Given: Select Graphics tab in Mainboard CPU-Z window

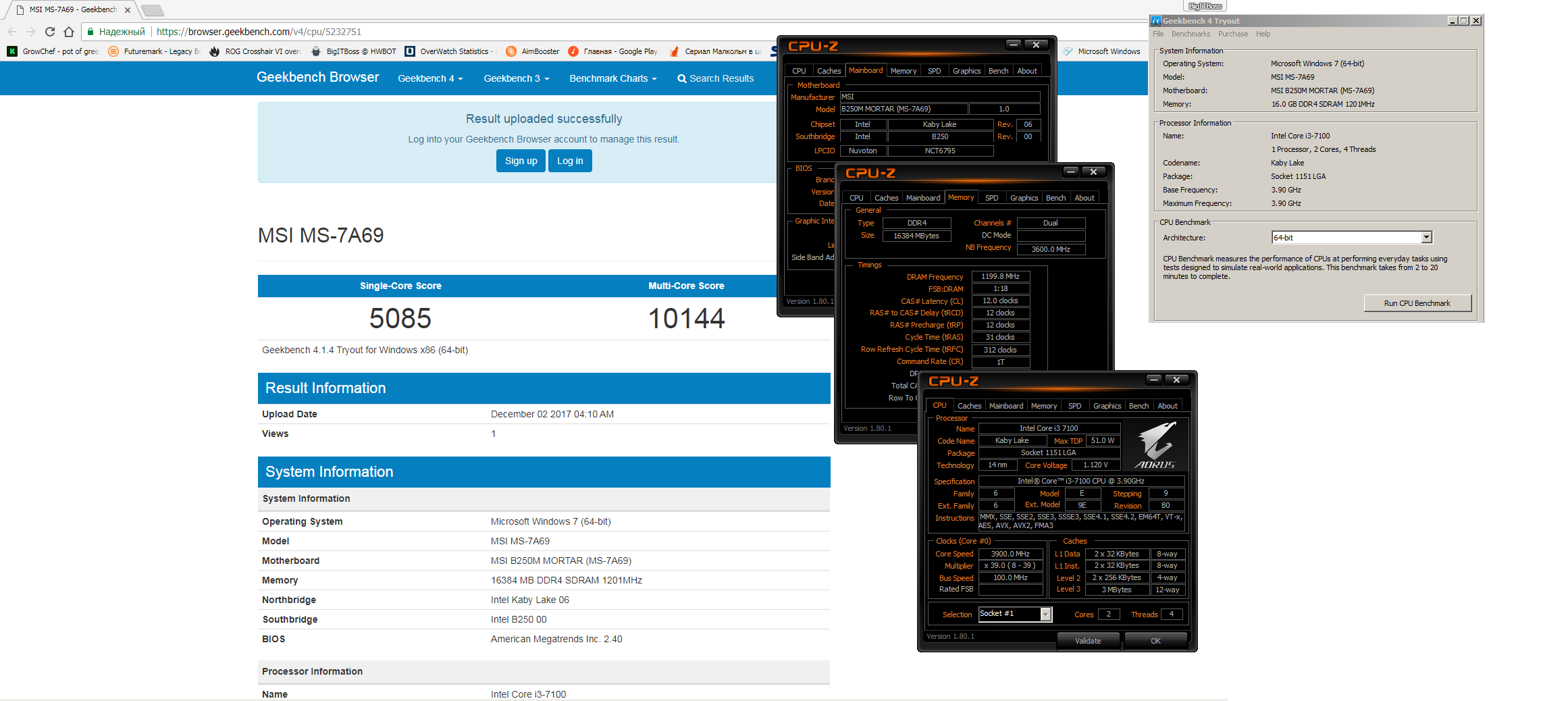Looking at the screenshot, I should [967, 71].
